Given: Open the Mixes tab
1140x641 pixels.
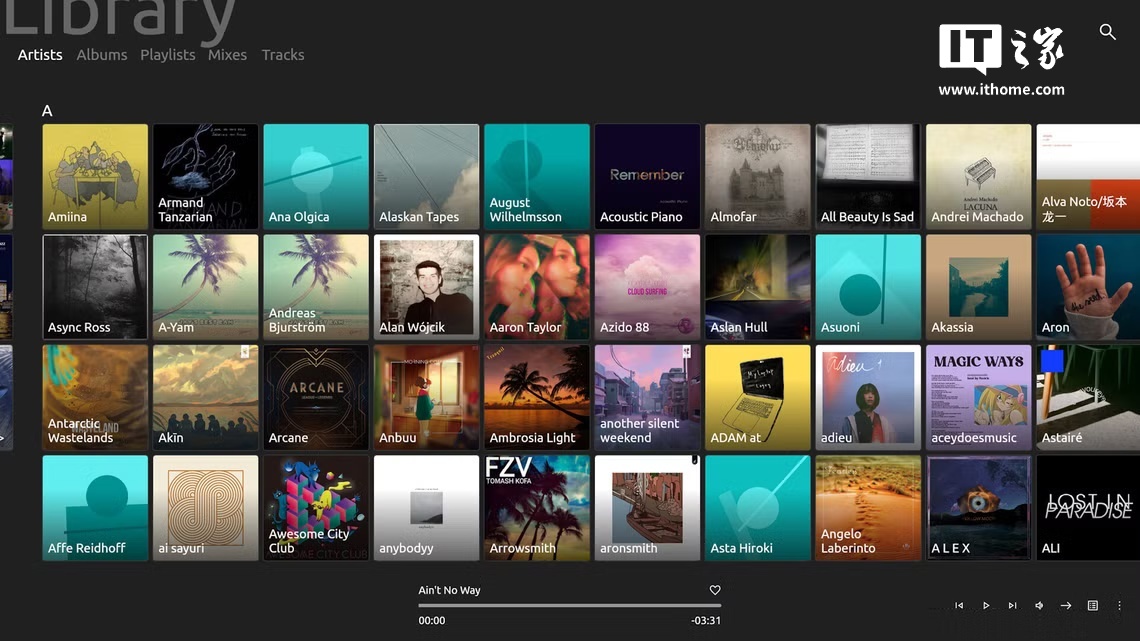Looking at the screenshot, I should tap(228, 55).
